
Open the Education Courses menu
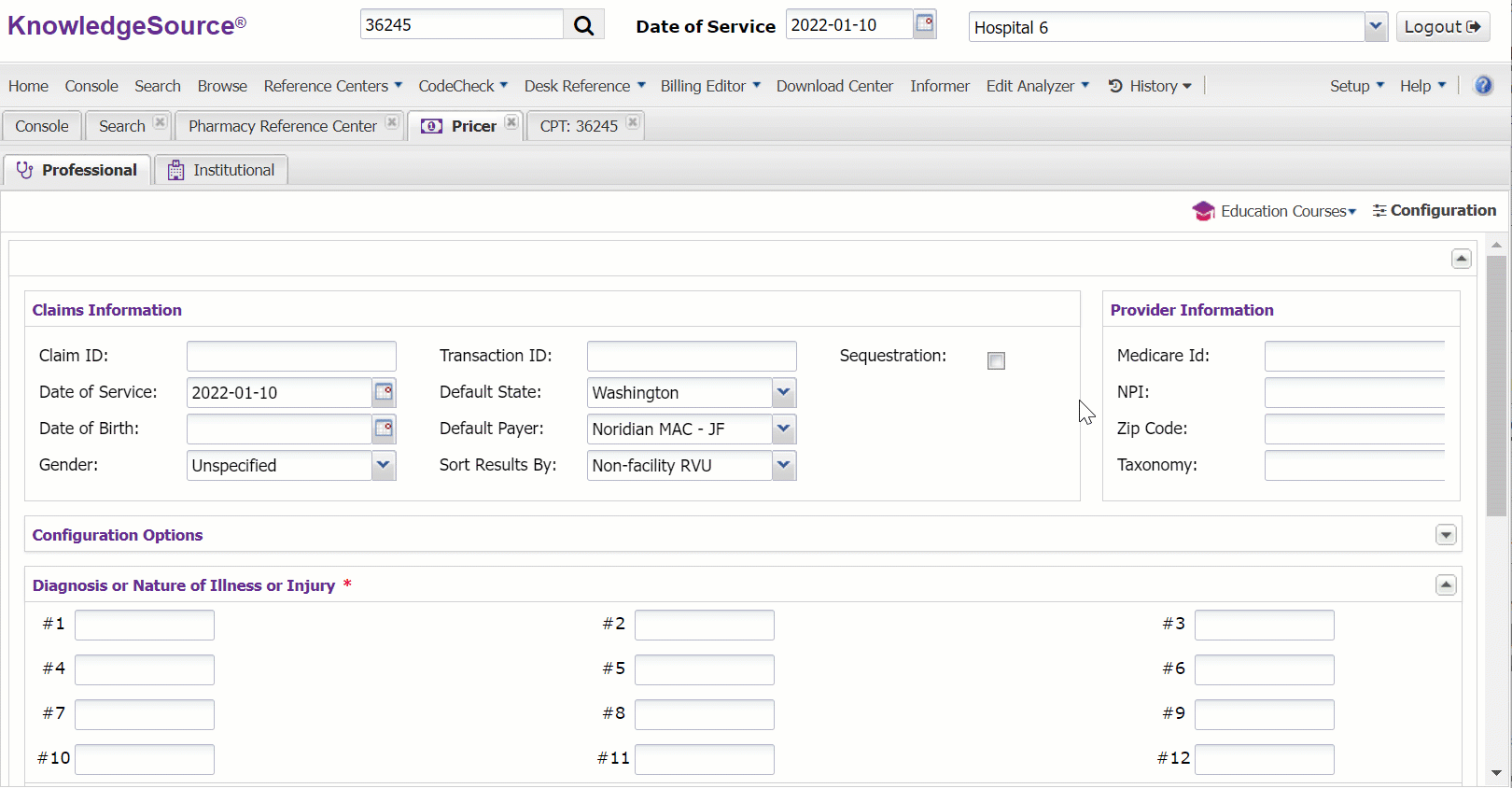(1274, 211)
